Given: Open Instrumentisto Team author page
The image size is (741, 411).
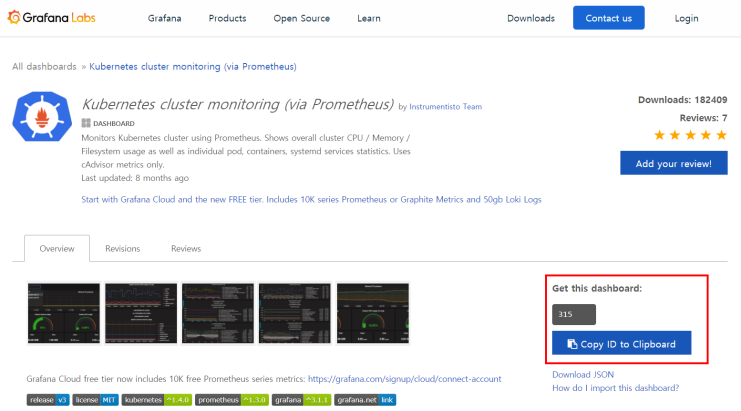Looking at the screenshot, I should coord(446,107).
